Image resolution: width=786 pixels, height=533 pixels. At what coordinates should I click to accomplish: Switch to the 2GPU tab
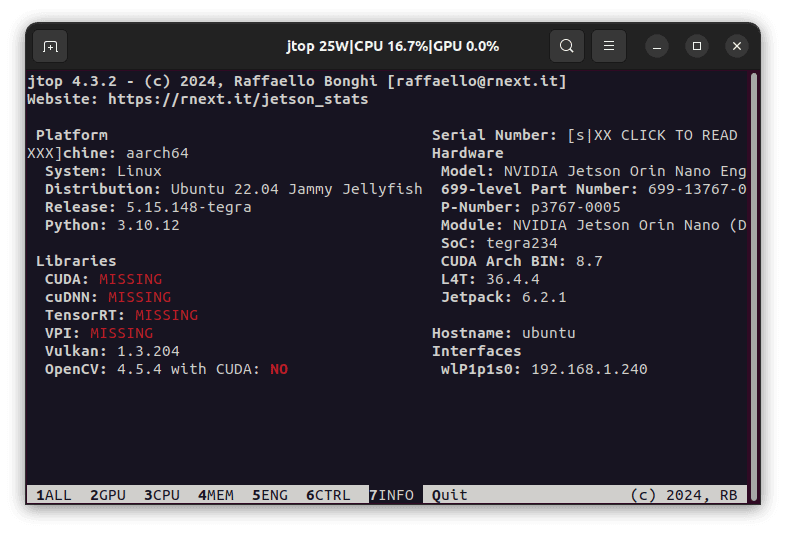108,495
